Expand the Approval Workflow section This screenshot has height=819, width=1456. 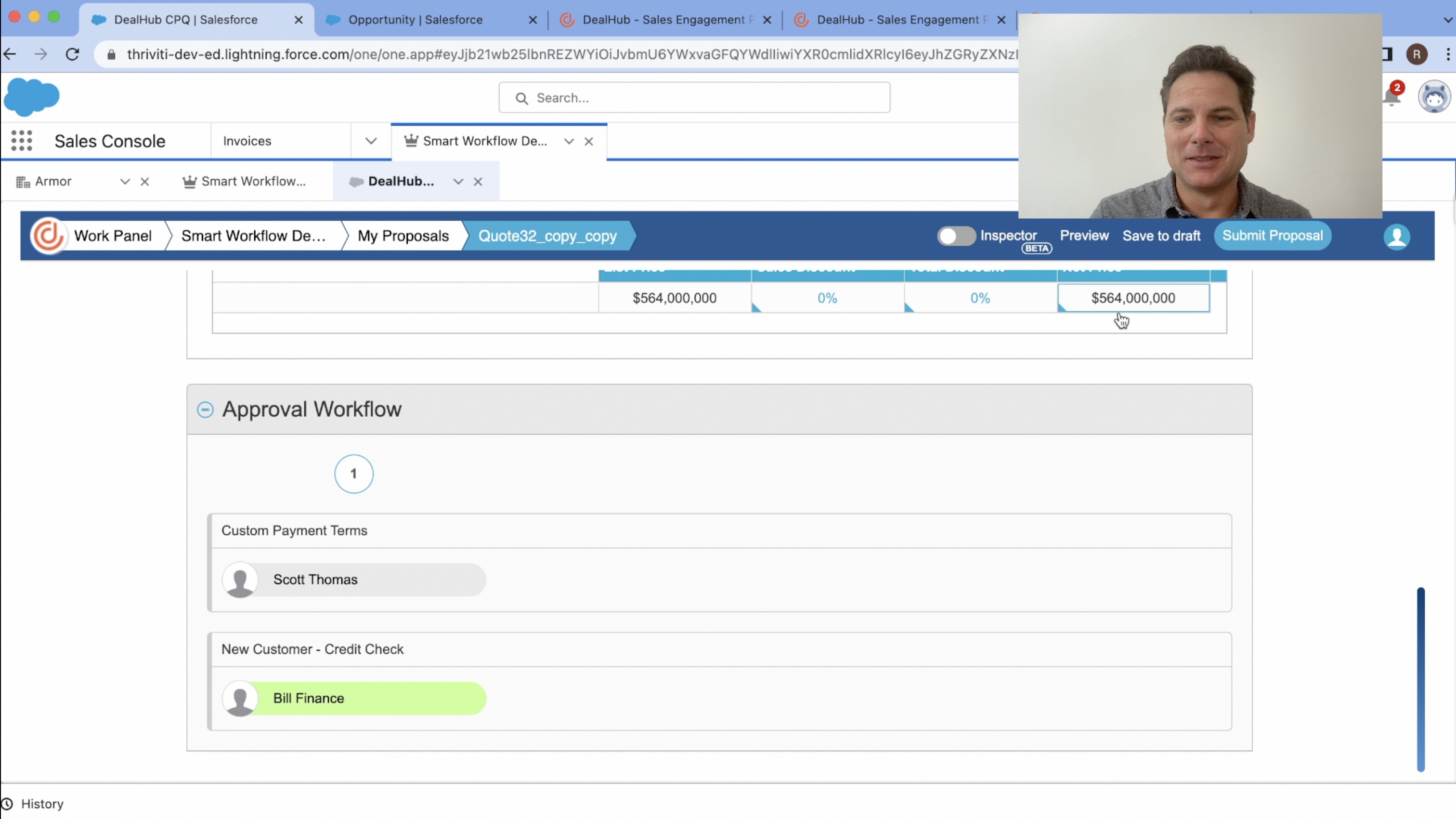[x=204, y=409]
